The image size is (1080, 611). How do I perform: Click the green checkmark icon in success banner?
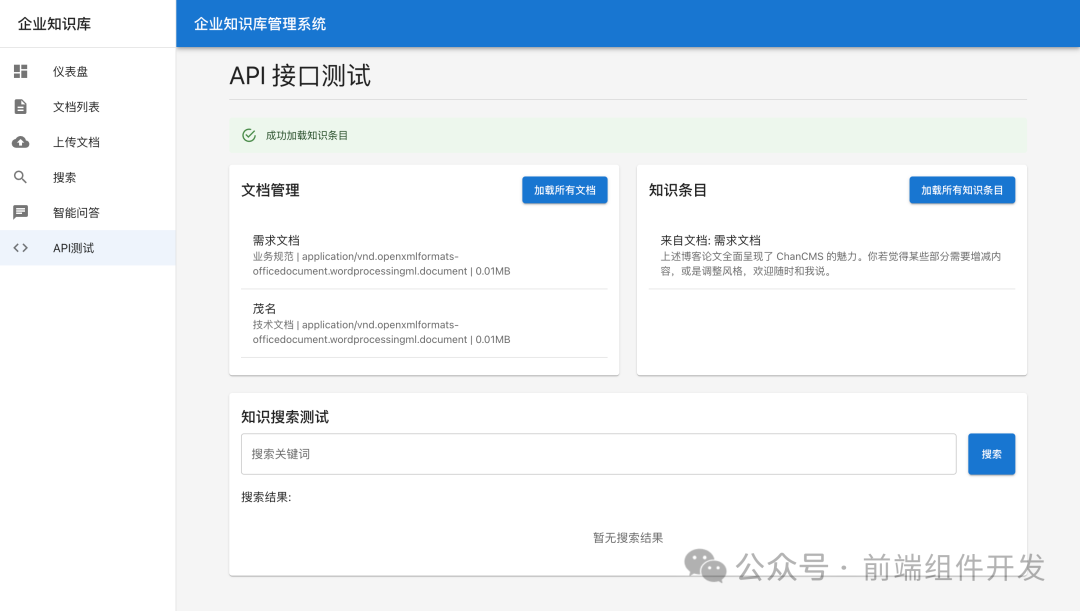tap(249, 135)
